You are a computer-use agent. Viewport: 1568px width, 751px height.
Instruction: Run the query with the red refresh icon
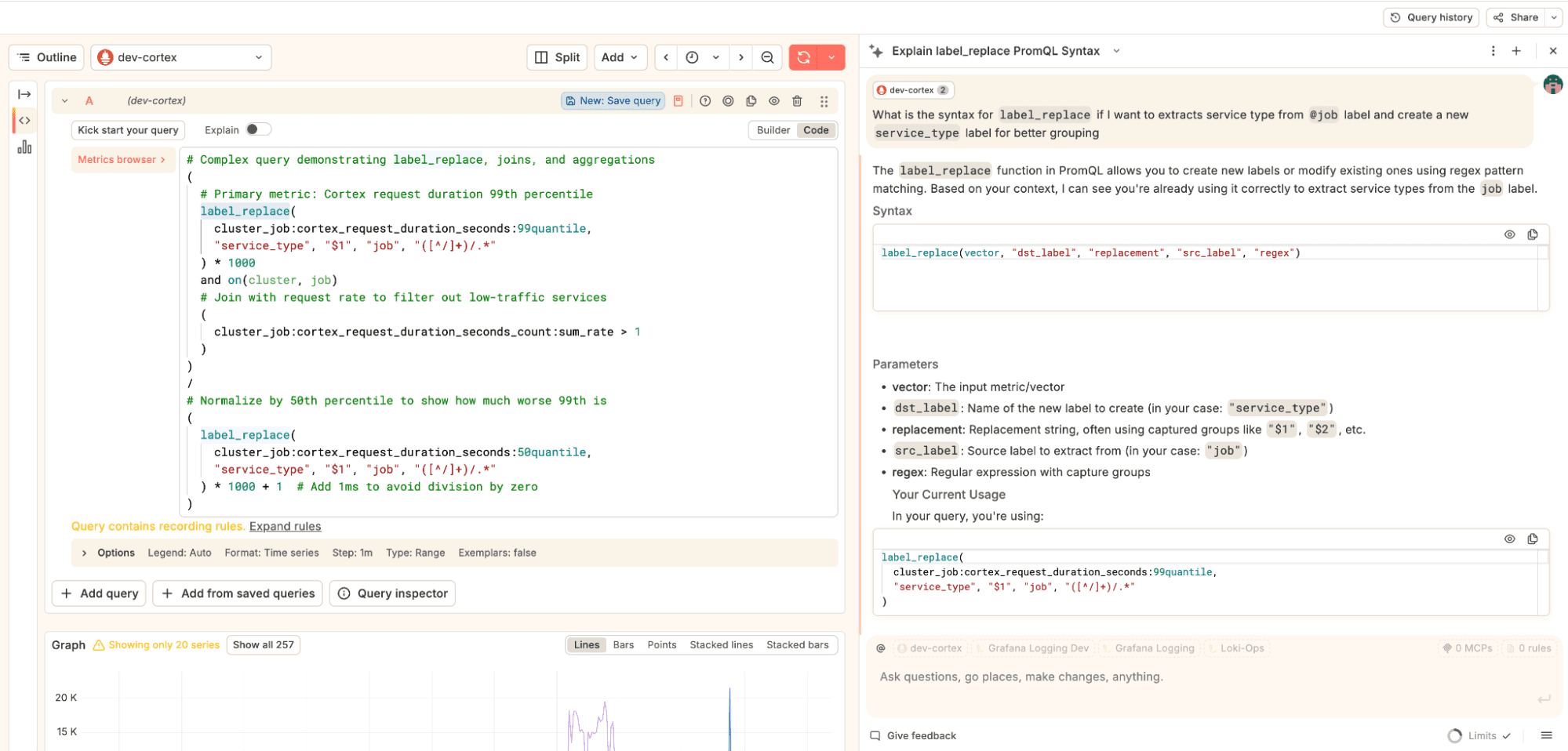coord(803,56)
